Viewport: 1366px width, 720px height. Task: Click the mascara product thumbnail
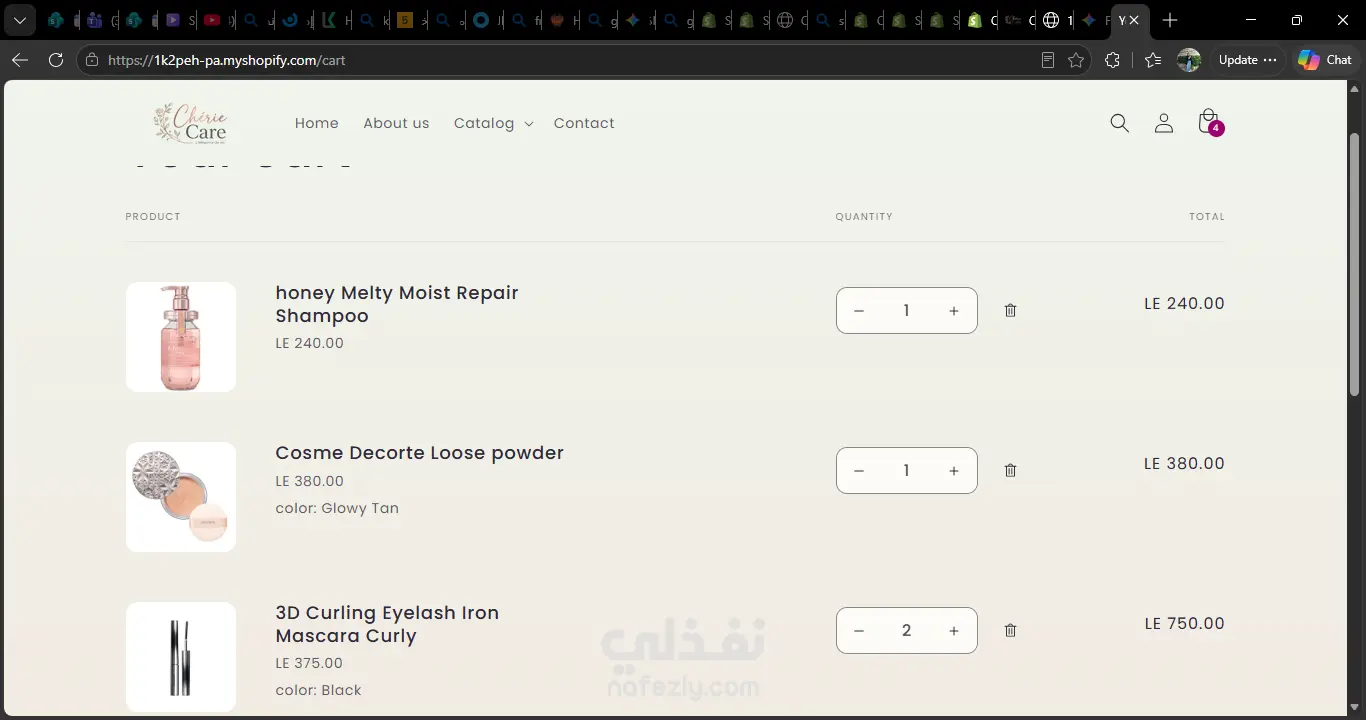click(181, 657)
